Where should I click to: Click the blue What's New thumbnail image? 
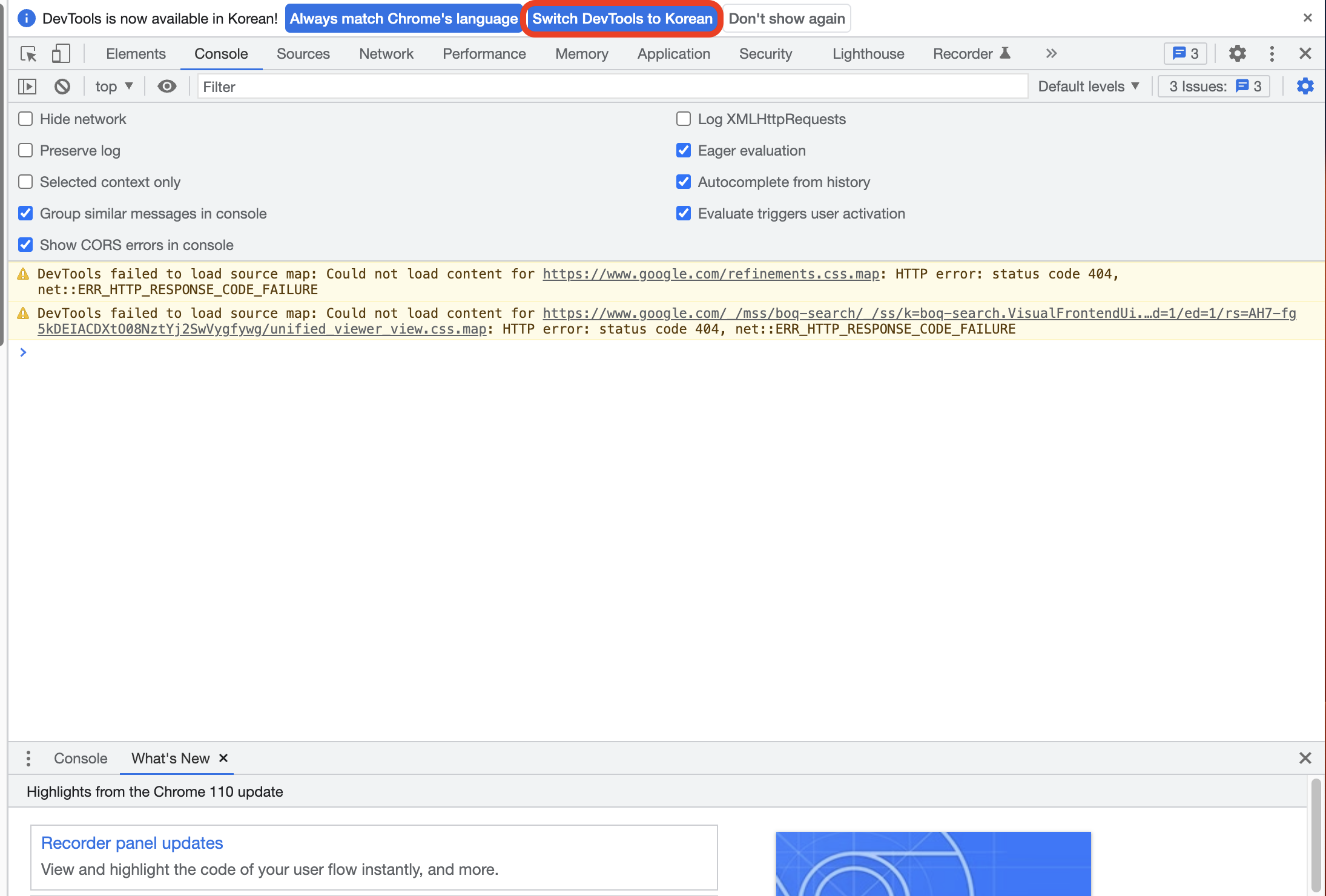coord(933,864)
